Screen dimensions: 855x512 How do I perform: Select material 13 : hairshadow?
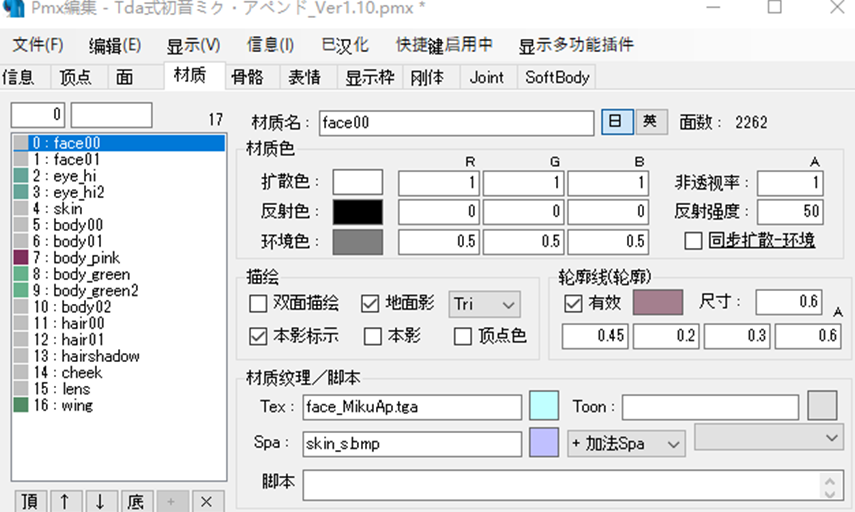(119, 356)
